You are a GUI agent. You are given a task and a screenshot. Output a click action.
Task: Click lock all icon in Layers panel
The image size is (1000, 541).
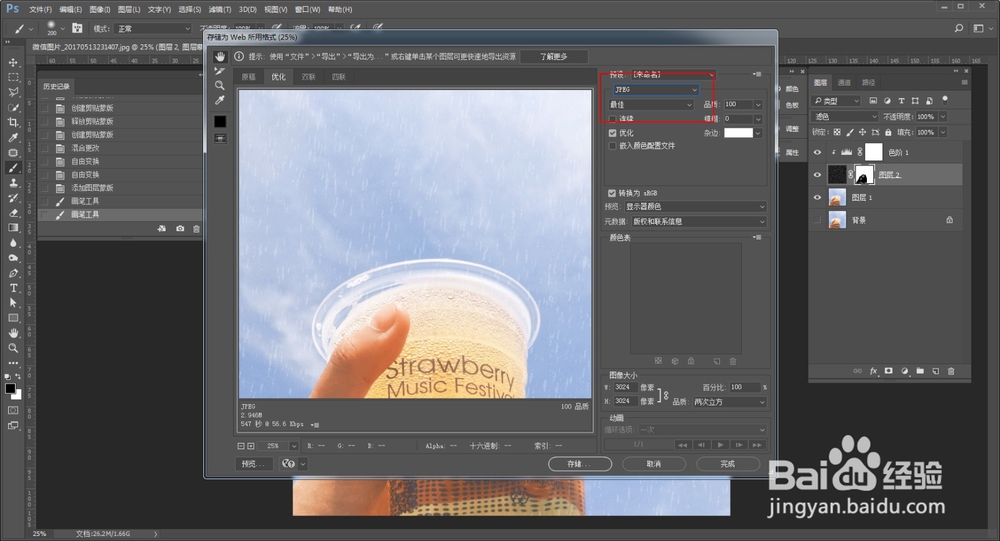(x=888, y=132)
